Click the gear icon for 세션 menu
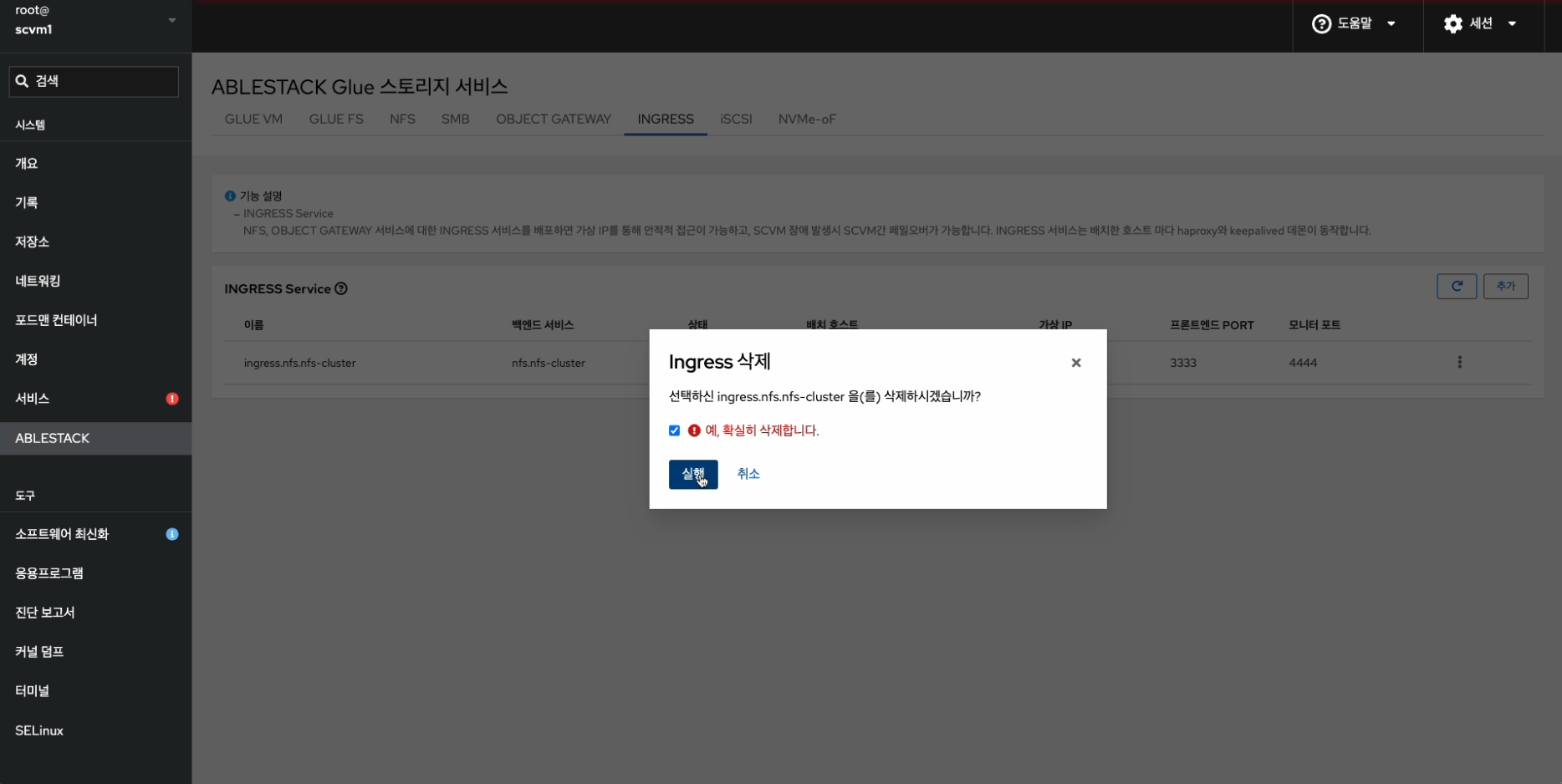The image size is (1562, 784). click(1452, 24)
